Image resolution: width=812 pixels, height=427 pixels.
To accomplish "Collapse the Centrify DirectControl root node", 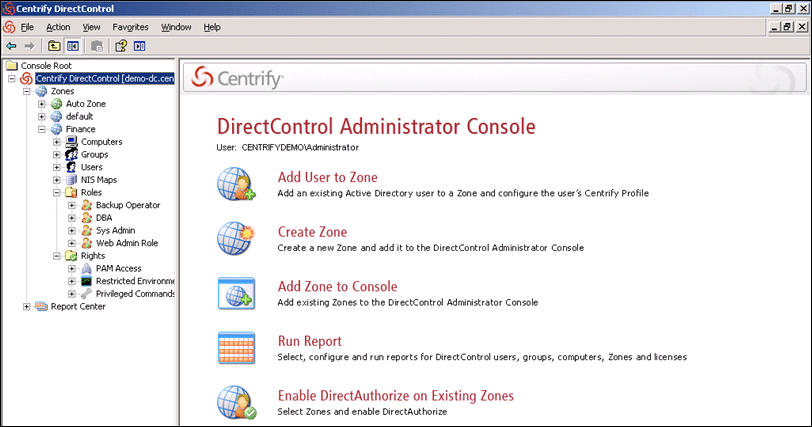I will pos(11,79).
